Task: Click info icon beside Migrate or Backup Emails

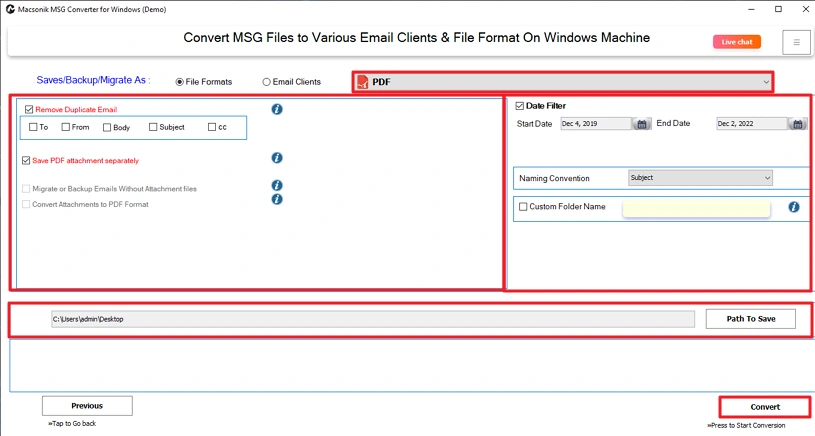Action: coord(277,186)
